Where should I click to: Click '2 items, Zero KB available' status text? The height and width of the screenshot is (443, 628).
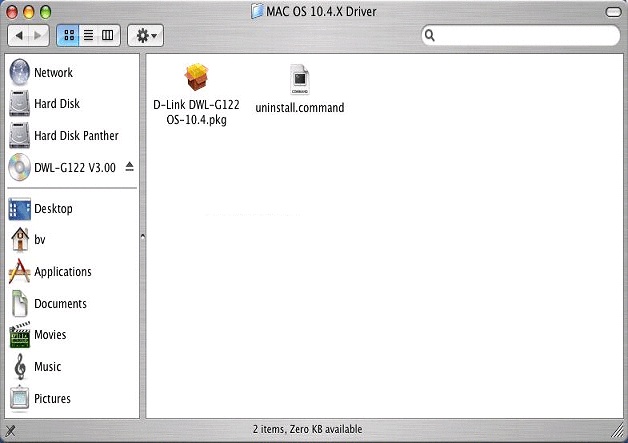(x=307, y=429)
